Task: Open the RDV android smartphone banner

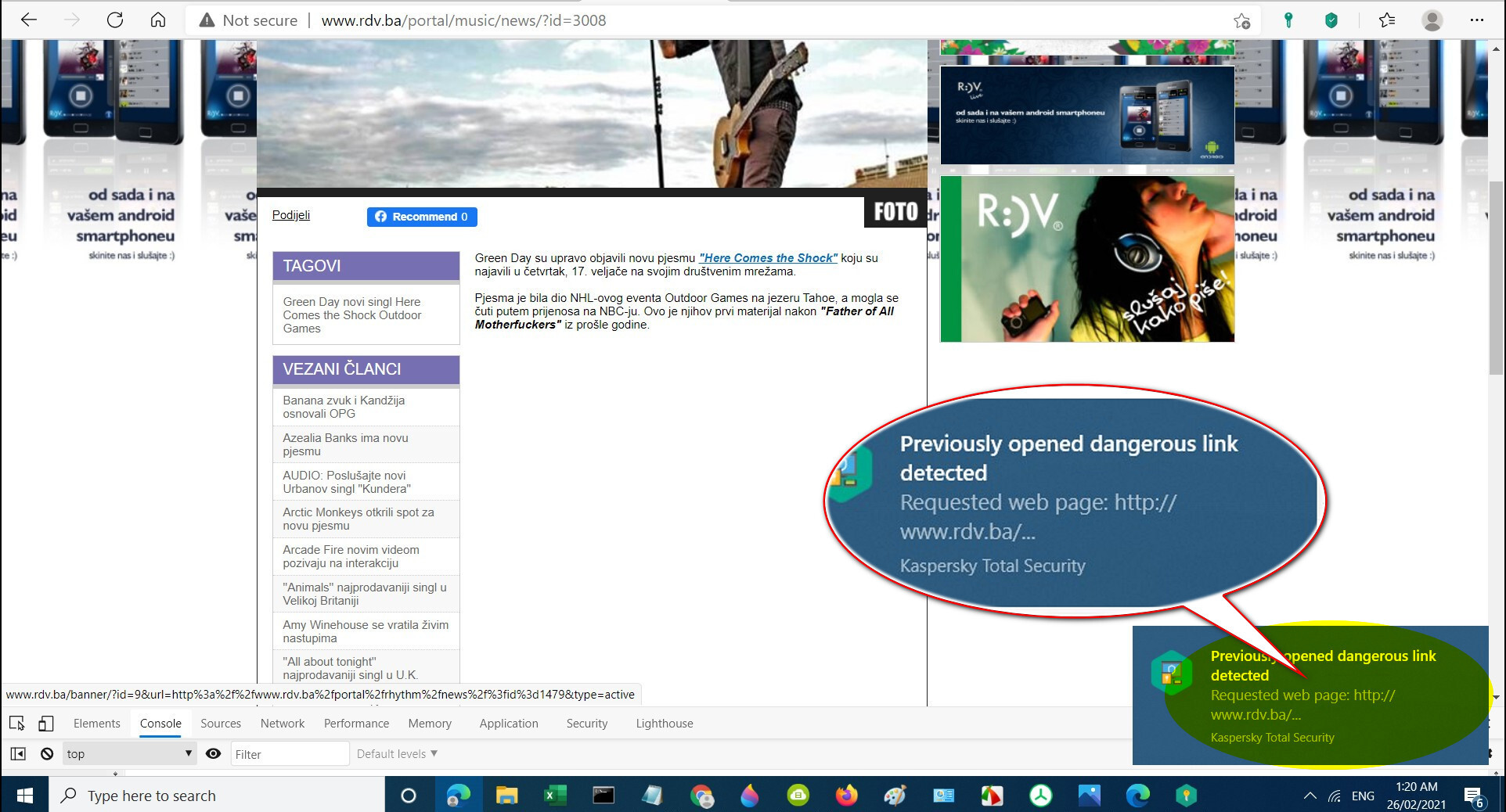Action: [1087, 115]
